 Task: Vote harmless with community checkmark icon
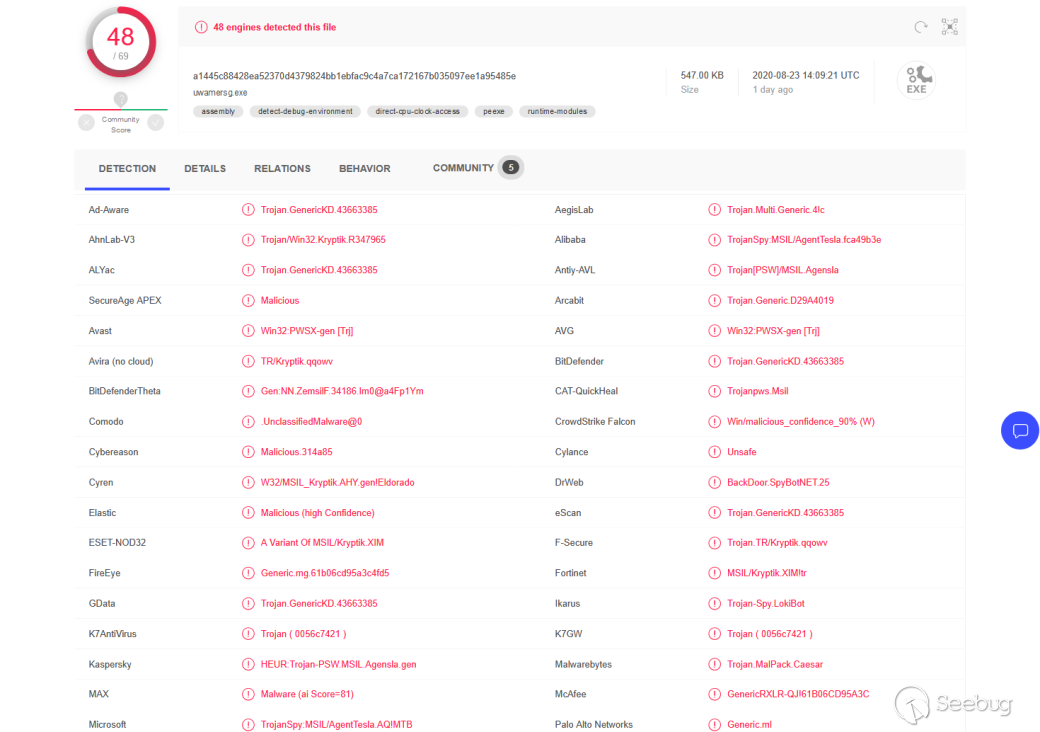[x=156, y=123]
